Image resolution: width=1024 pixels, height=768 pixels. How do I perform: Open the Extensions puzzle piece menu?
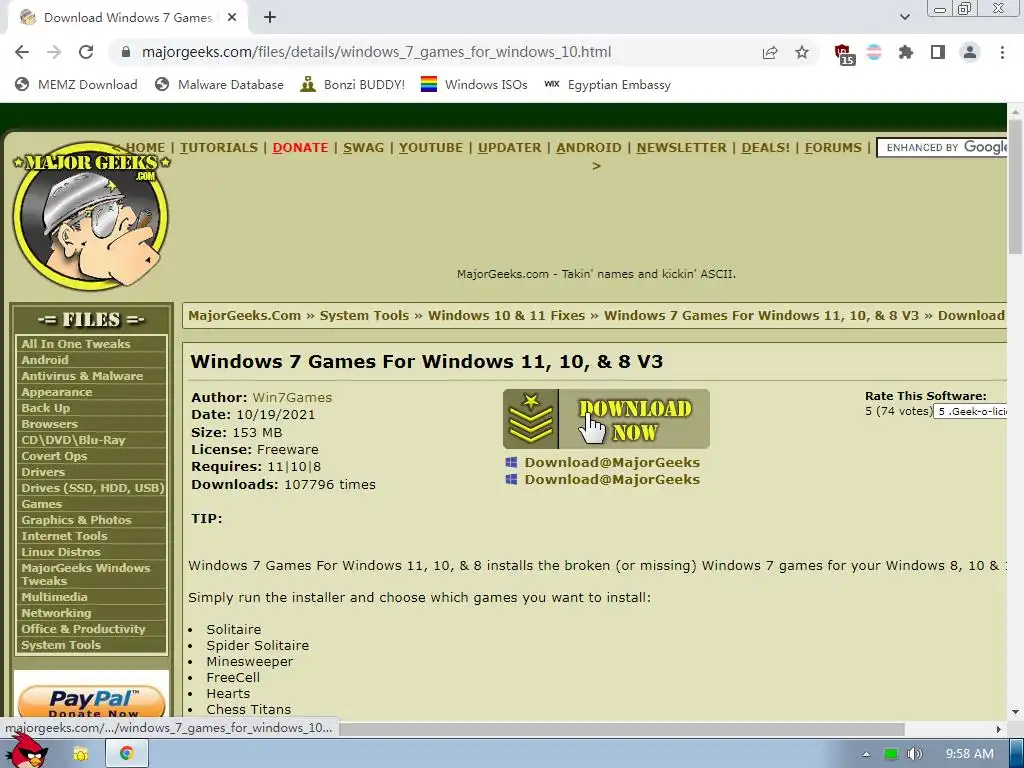(906, 52)
